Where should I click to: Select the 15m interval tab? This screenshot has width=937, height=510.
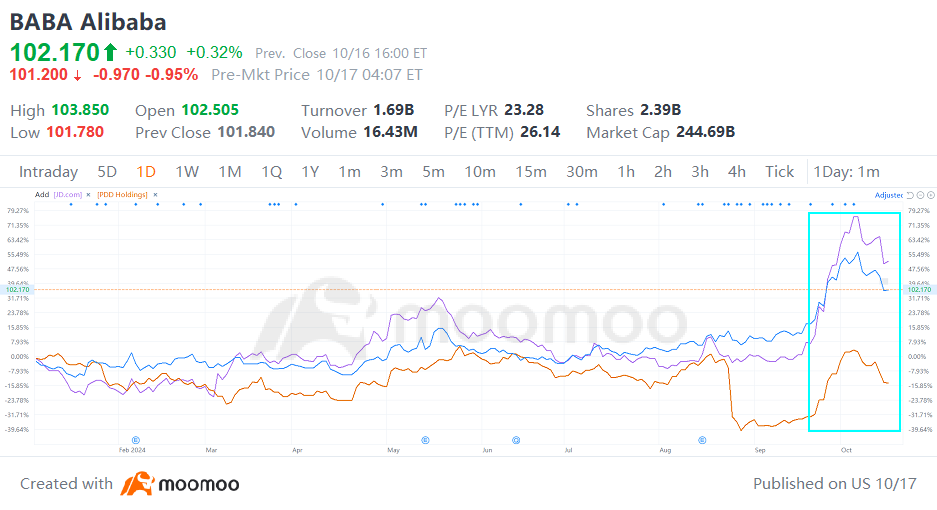[x=531, y=172]
